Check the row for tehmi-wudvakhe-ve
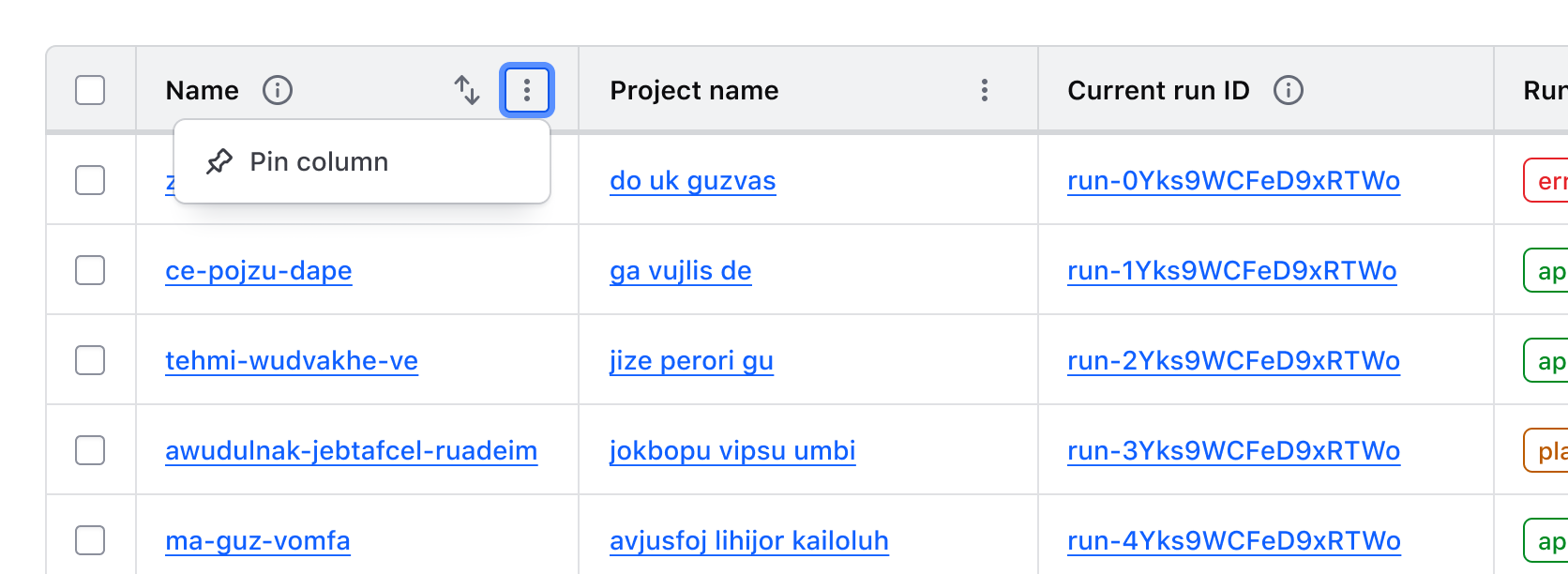Screen dimensions: 1568x574 (90, 360)
